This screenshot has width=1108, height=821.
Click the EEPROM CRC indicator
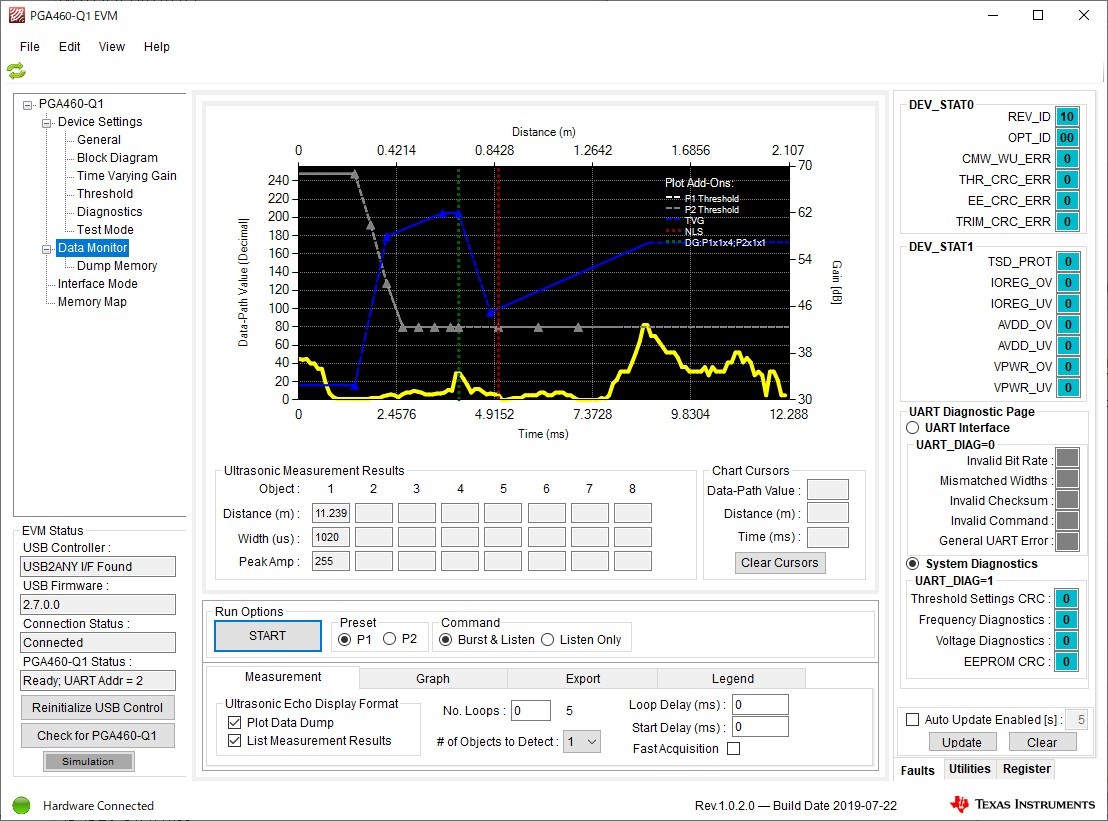pos(1066,662)
